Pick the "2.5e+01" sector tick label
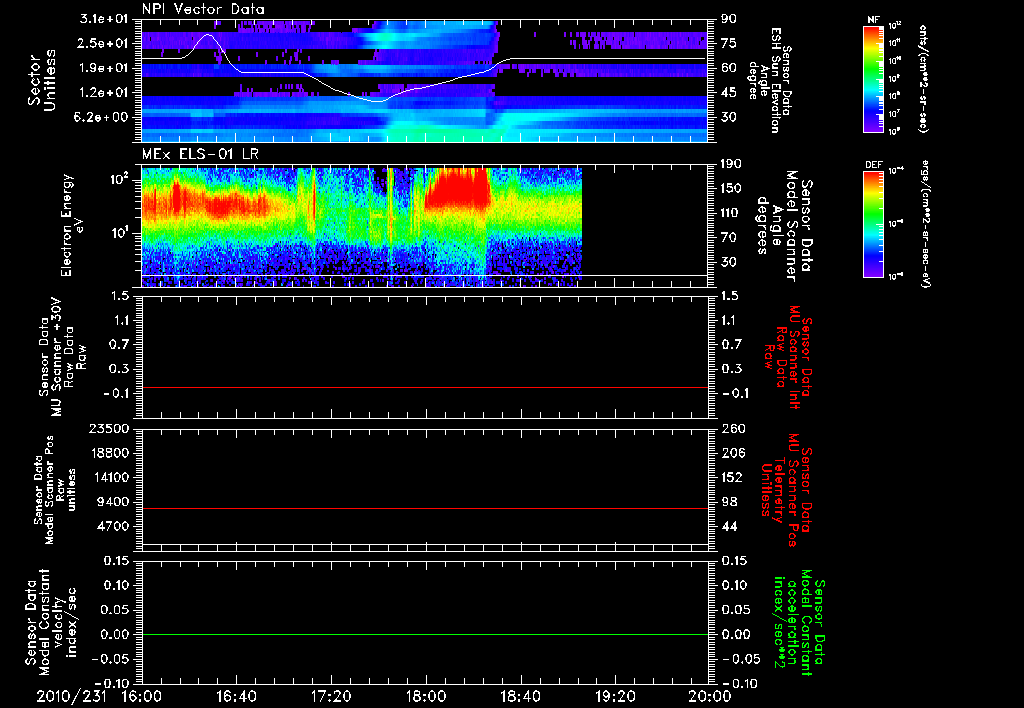 pyautogui.click(x=104, y=43)
